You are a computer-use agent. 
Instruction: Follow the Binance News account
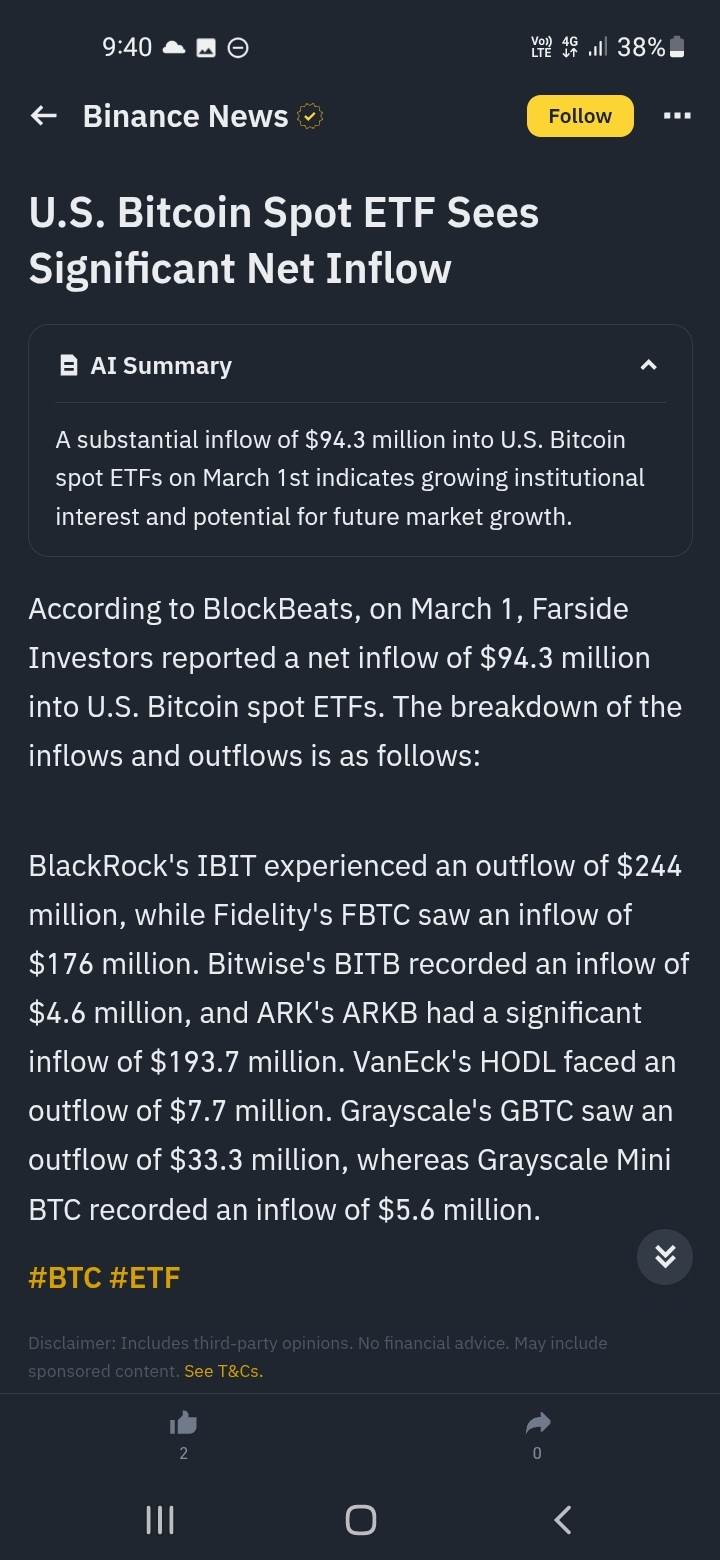(x=580, y=116)
